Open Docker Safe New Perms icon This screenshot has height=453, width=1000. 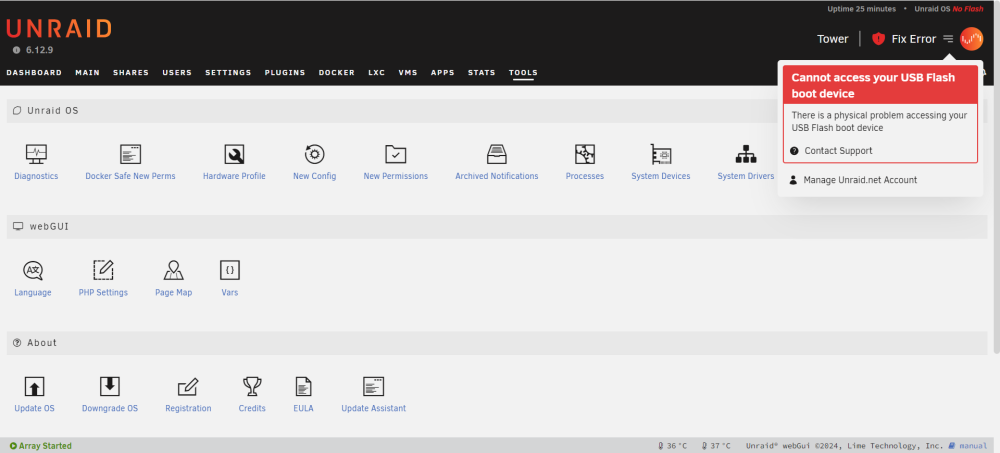pyautogui.click(x=130, y=154)
